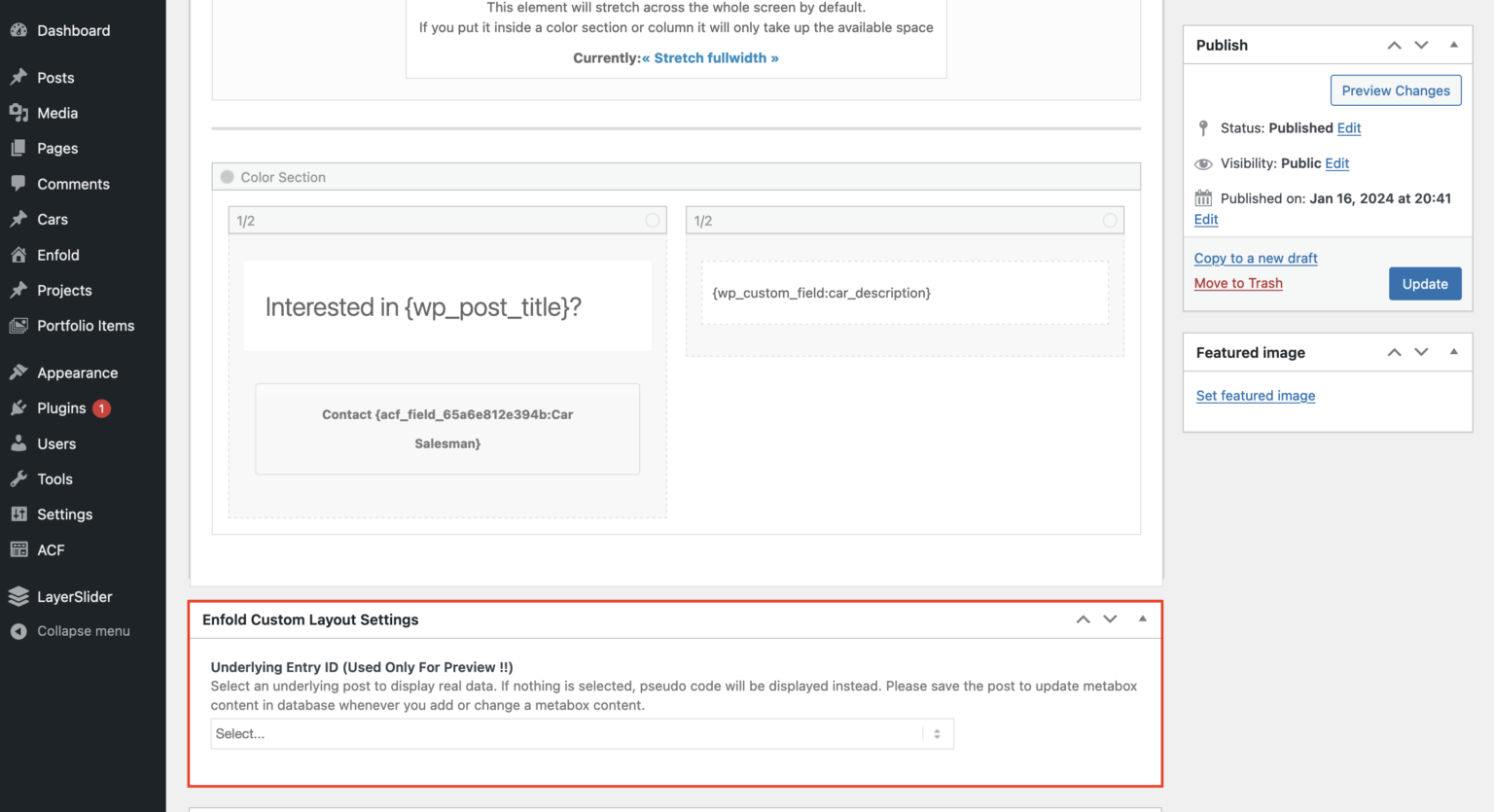Click the Color Section status circle
Screen dimensions: 1494x812
click(227, 176)
